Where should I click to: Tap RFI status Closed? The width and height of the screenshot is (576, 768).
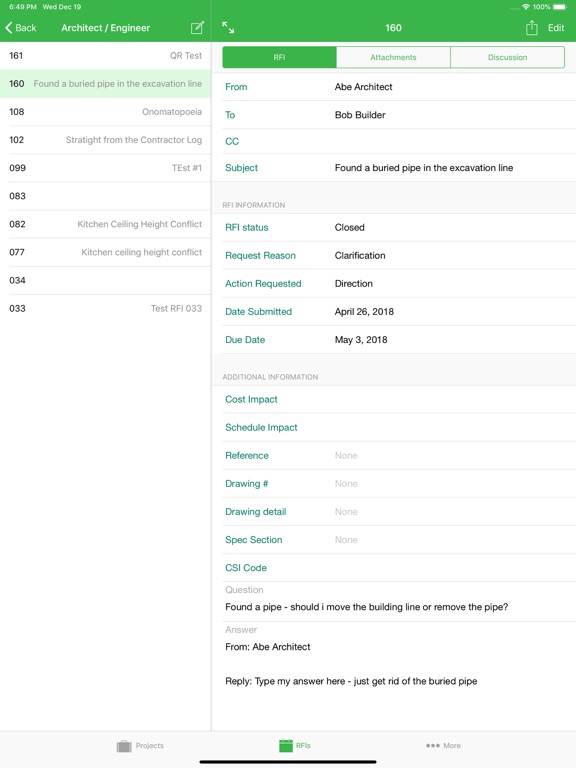tap(394, 227)
